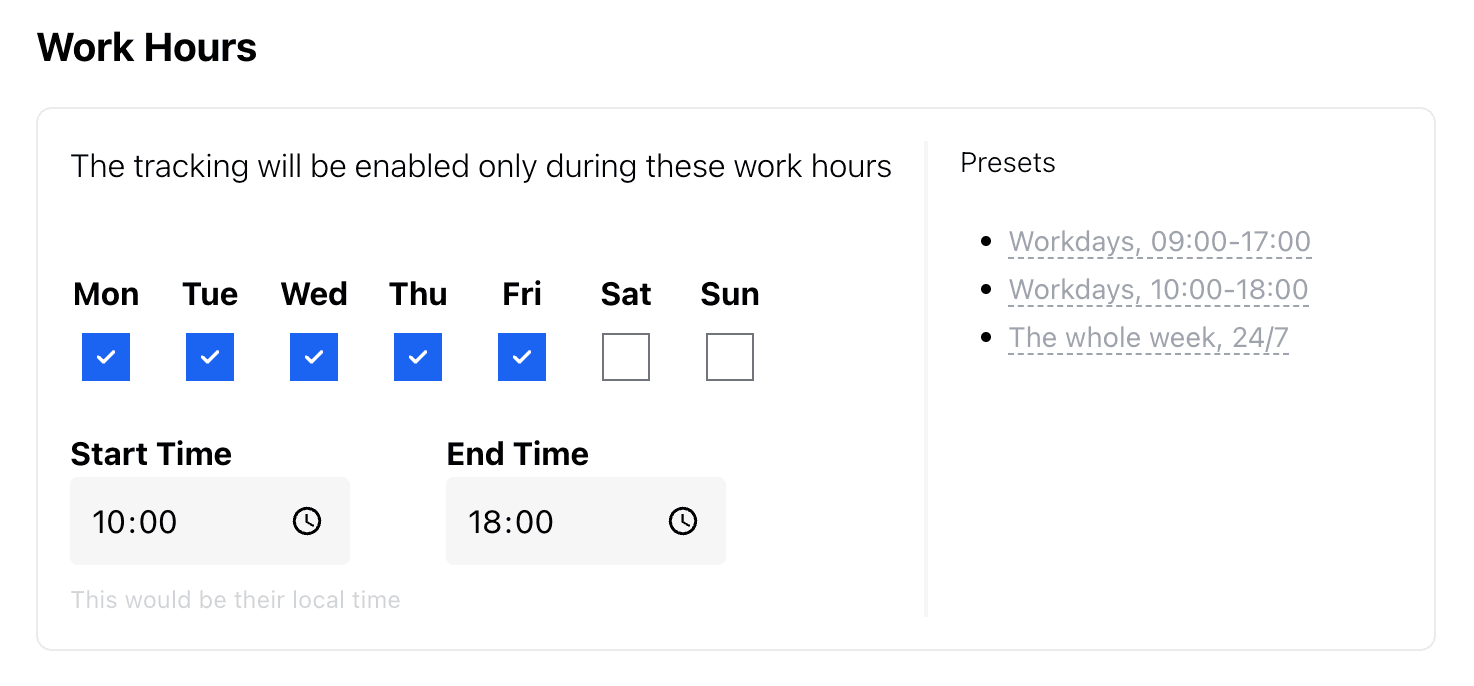Select the whole week, 24/7 preset
The height and width of the screenshot is (686, 1474).
click(1148, 337)
